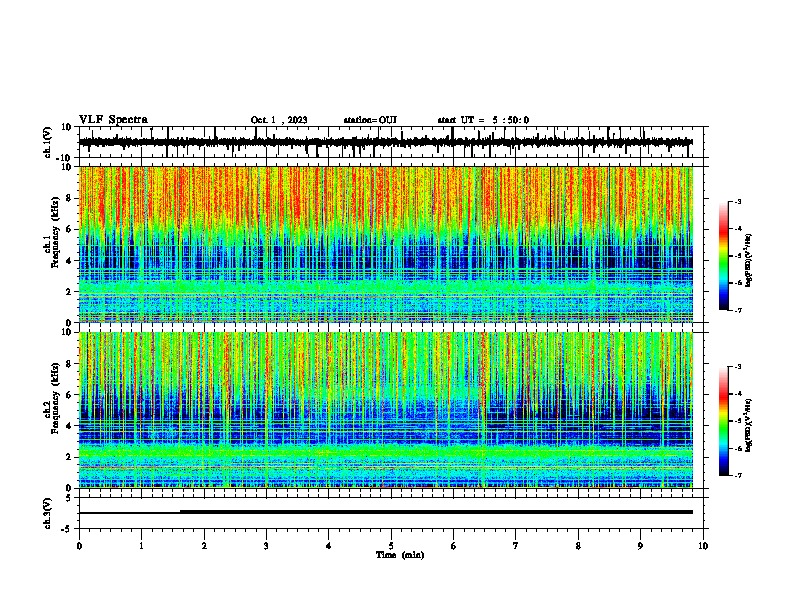Click the "ch.1 Frequency (kHz)" axis label
This screenshot has height=612, width=792.
(x=53, y=233)
